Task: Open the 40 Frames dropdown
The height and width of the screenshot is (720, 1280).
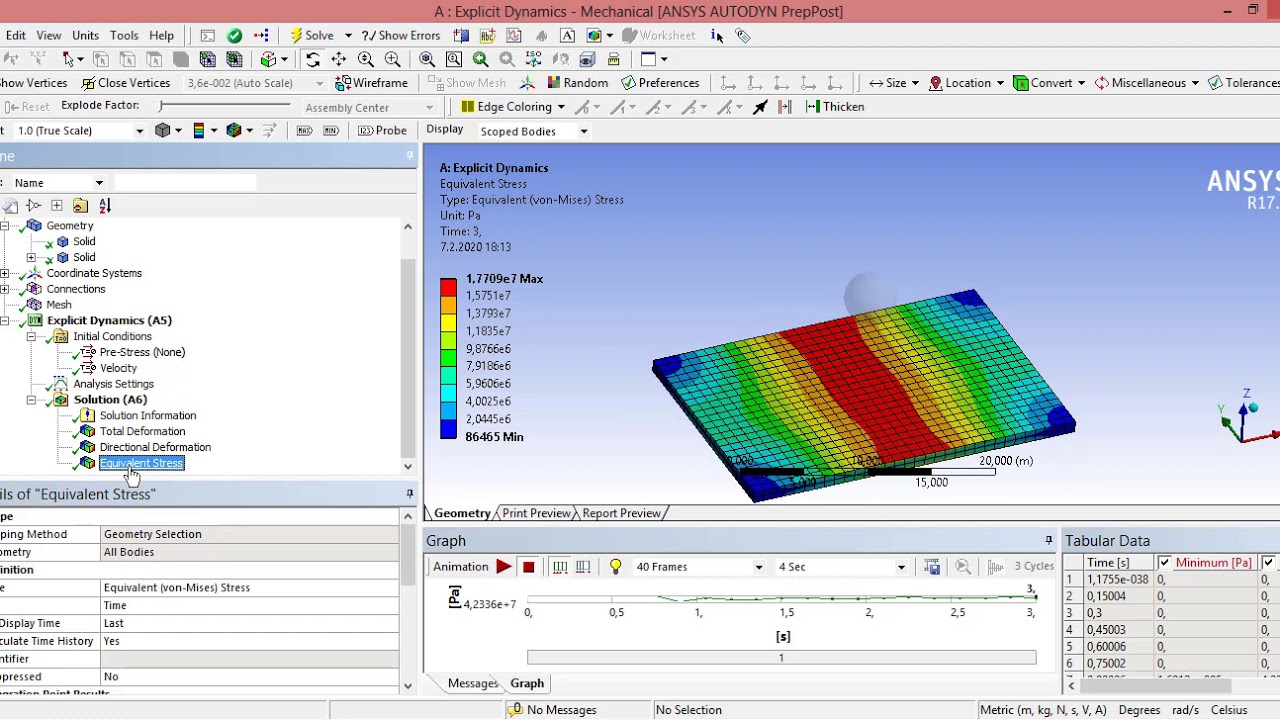Action: click(759, 567)
